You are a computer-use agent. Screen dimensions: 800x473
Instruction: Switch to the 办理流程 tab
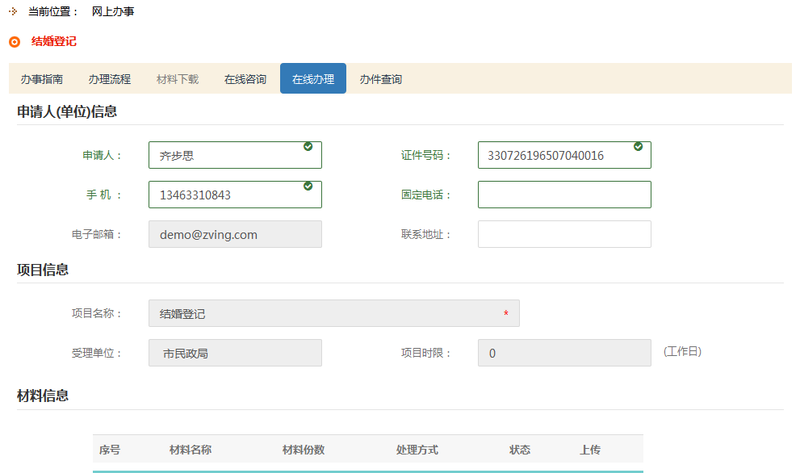coord(109,79)
